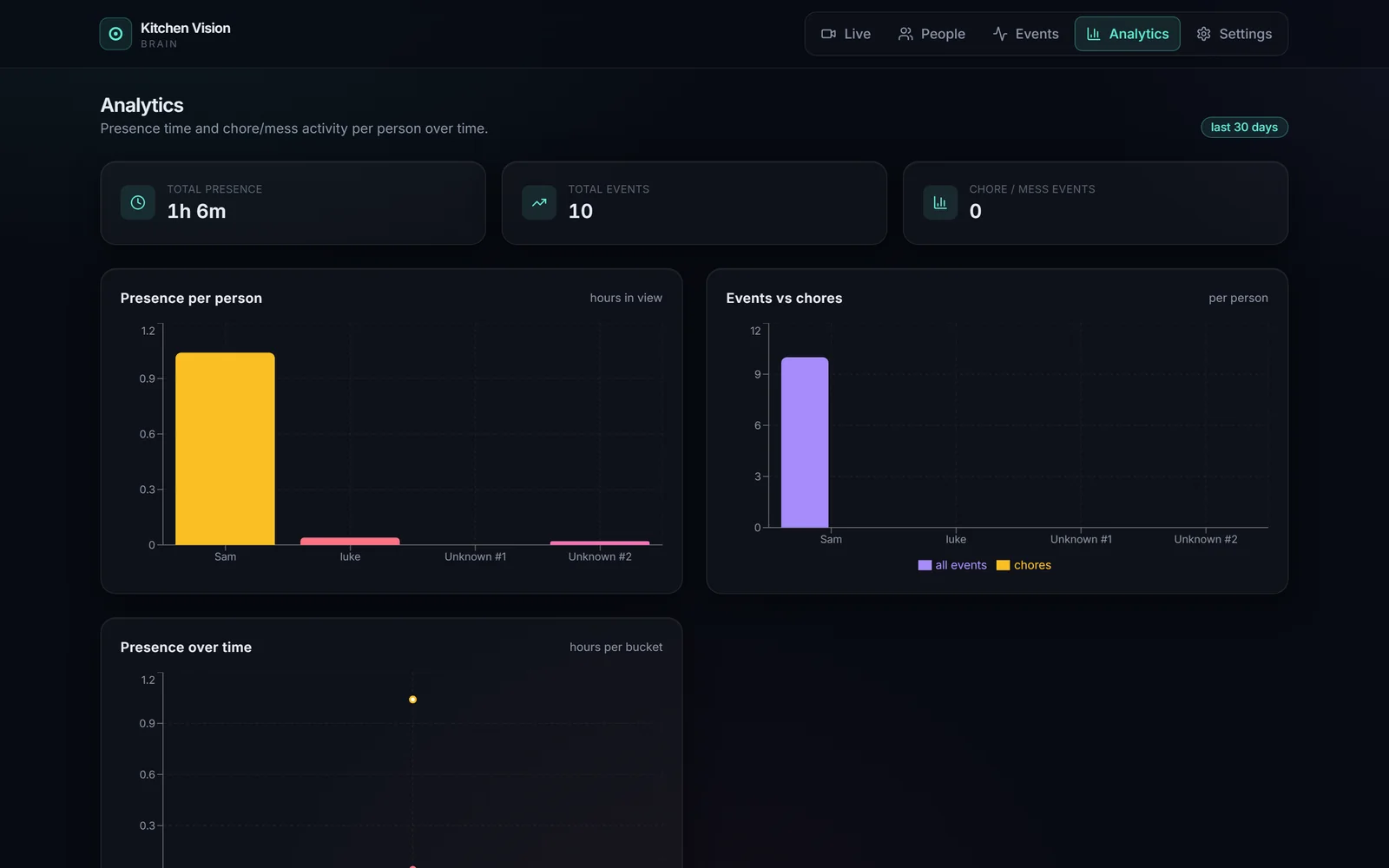Click the 'TOTAL EVENTS' card label
Screen dimensions: 1389x868
tap(609, 189)
